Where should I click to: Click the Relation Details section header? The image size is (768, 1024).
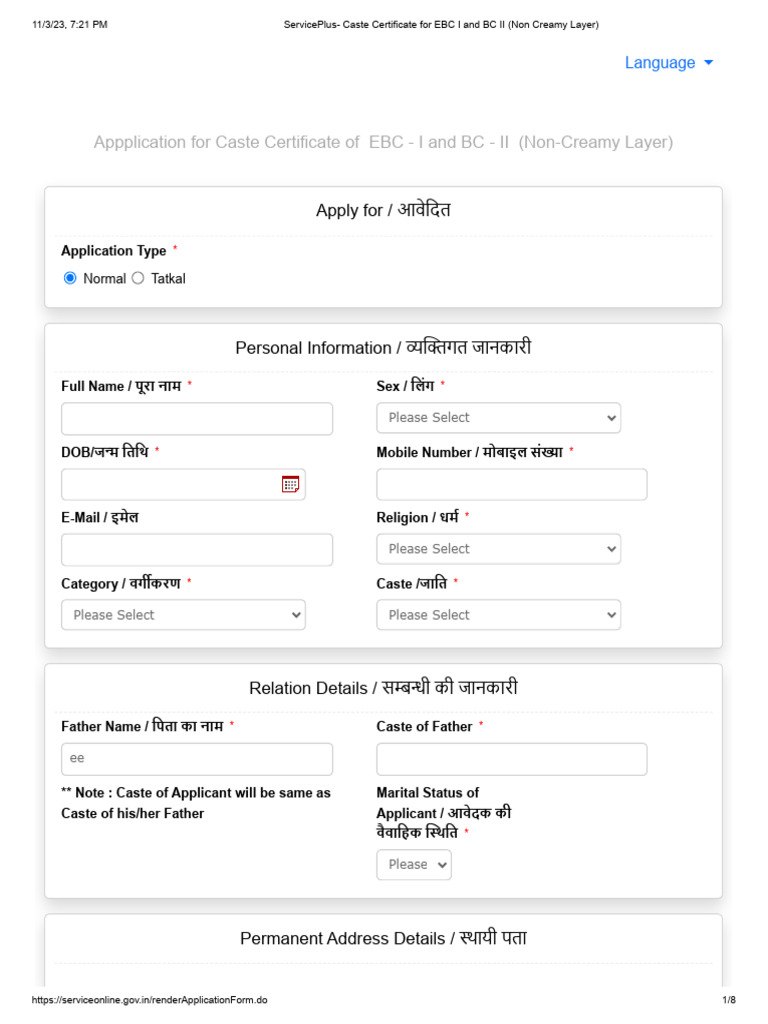(383, 688)
